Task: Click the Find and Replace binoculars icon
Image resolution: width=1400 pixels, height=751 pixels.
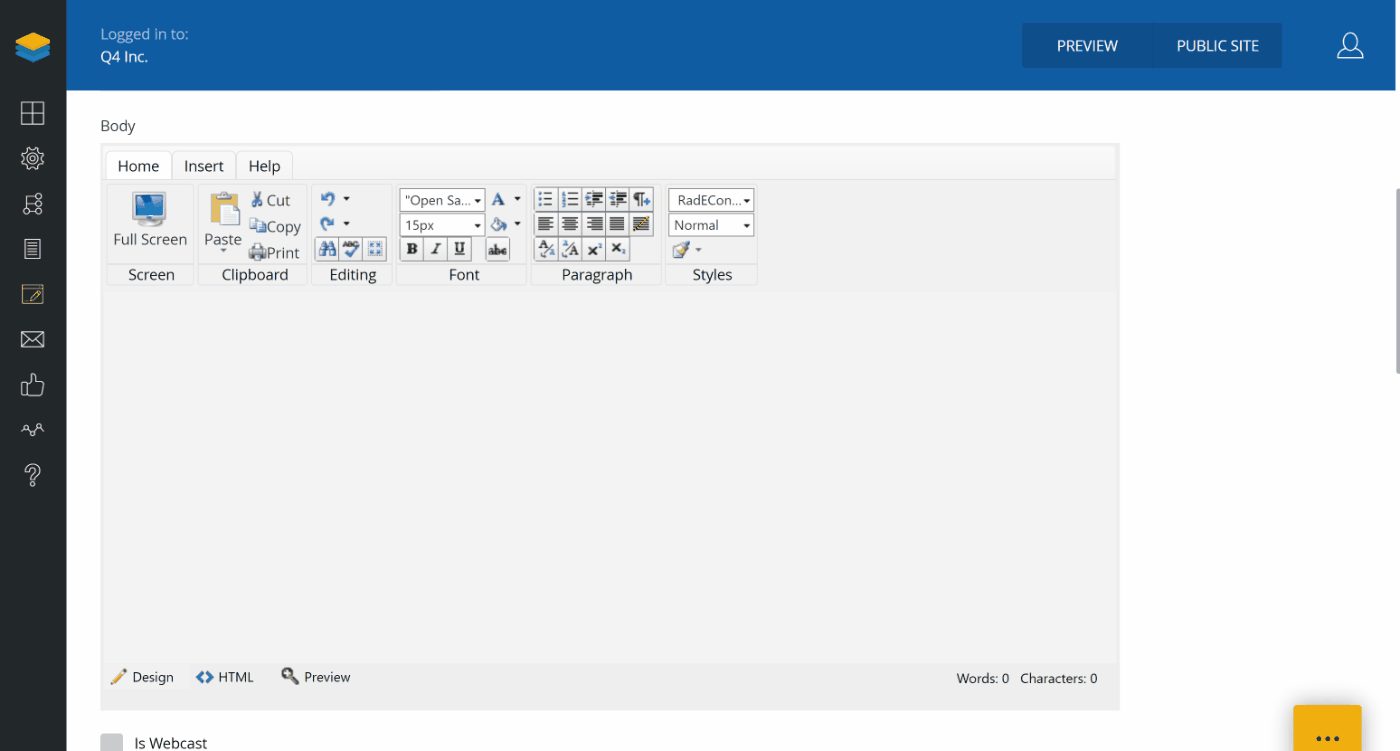Action: [x=327, y=249]
